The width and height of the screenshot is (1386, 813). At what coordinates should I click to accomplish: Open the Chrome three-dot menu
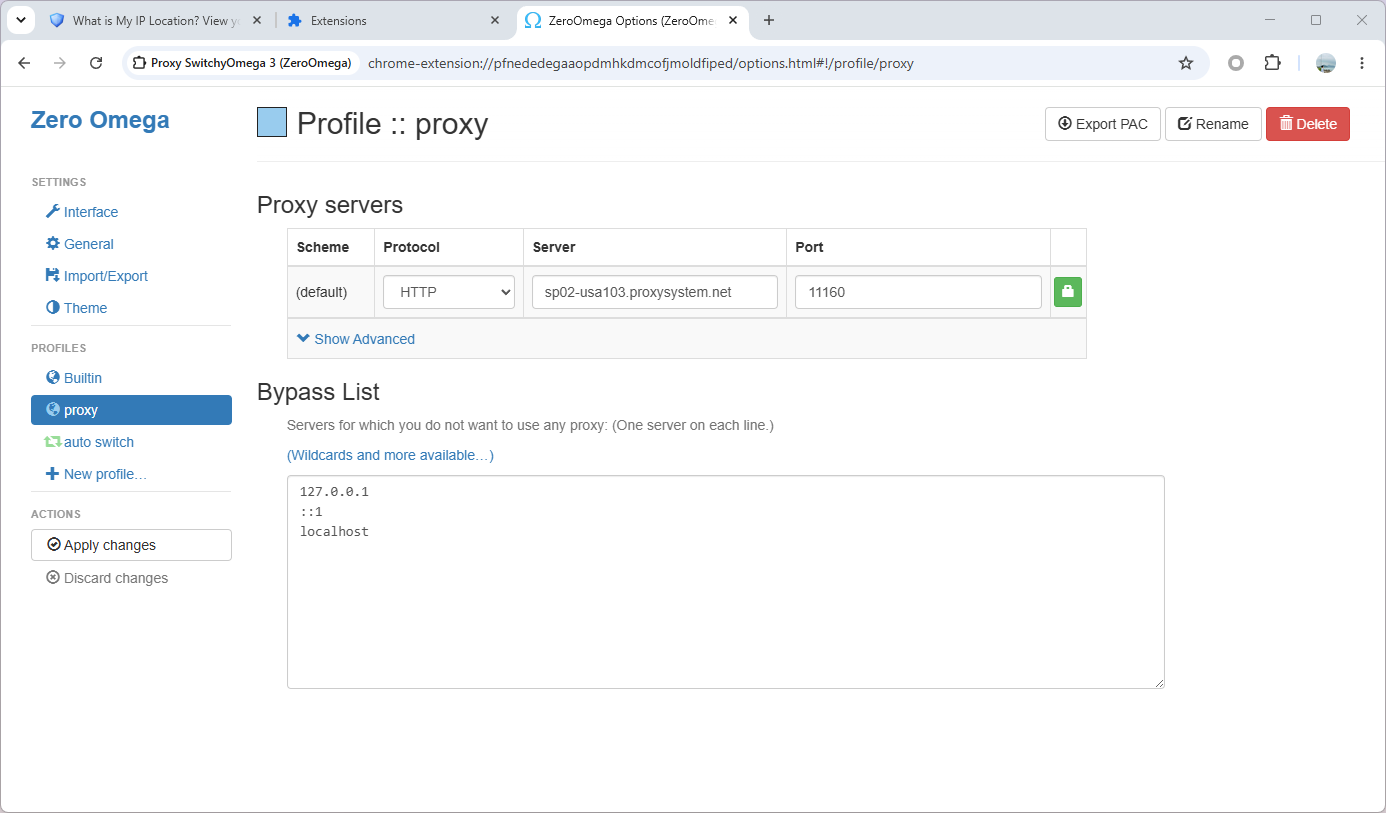click(x=1362, y=63)
